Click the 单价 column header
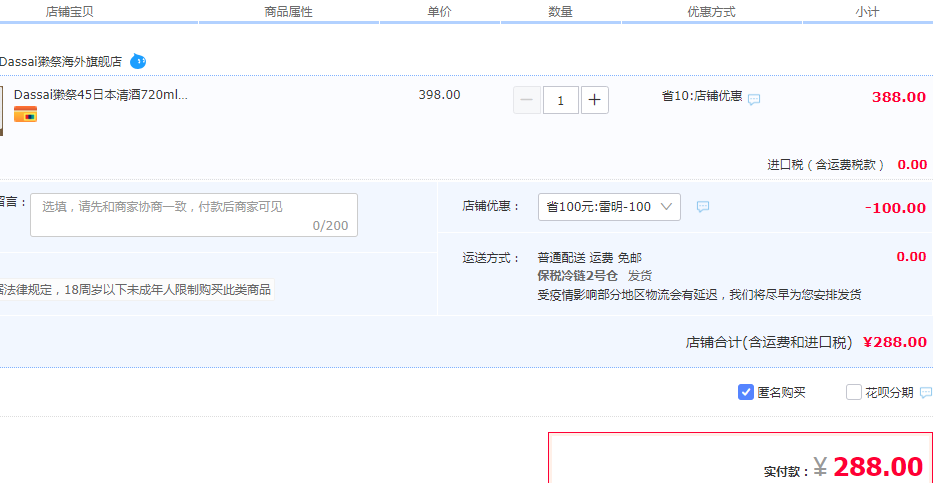 [439, 11]
